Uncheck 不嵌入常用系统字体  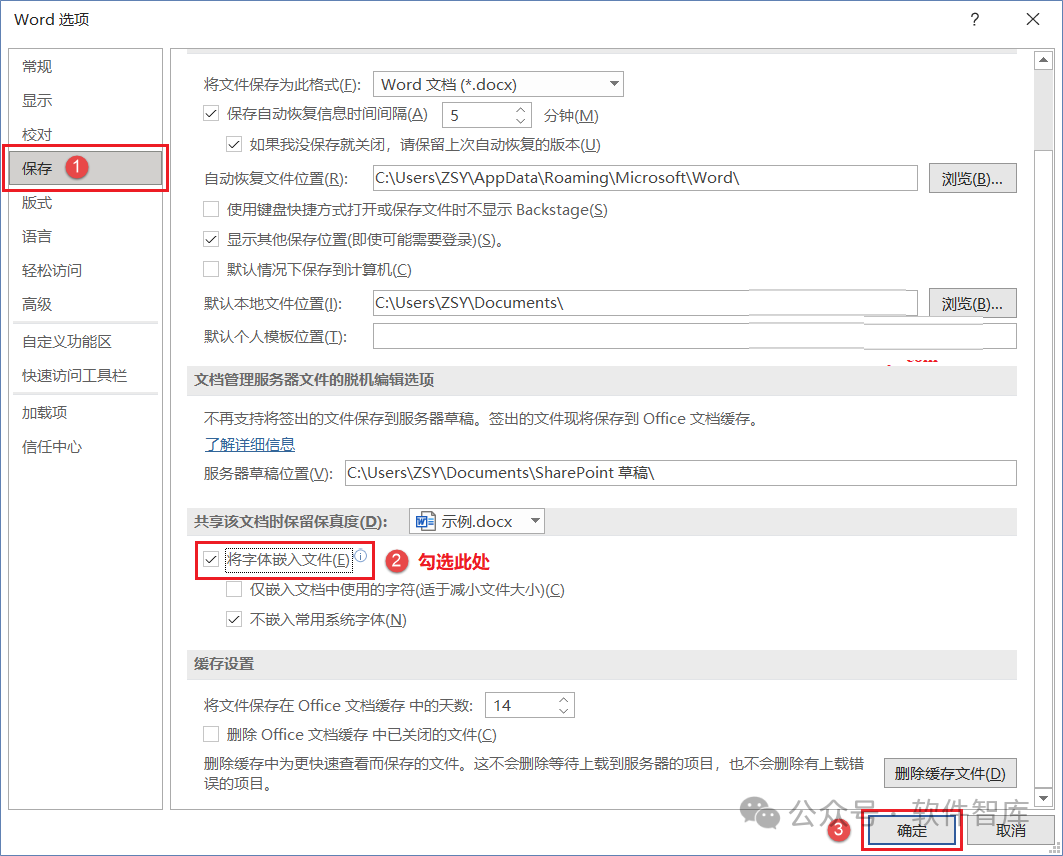(x=233, y=618)
